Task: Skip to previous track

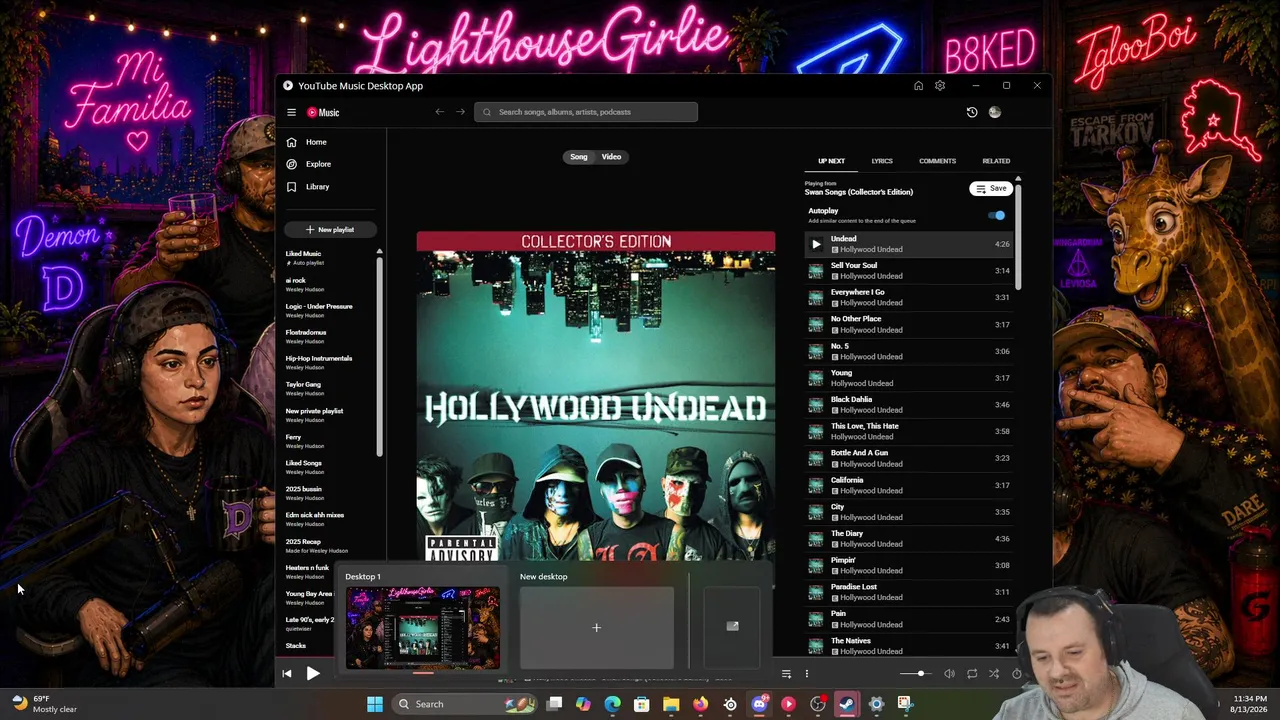Action: point(287,674)
